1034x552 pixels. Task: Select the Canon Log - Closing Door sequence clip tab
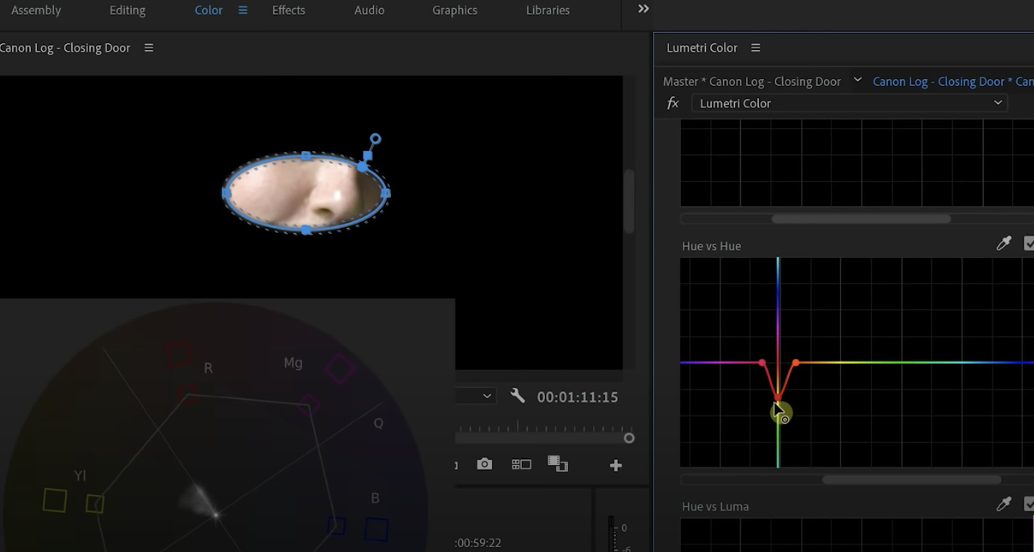953,82
